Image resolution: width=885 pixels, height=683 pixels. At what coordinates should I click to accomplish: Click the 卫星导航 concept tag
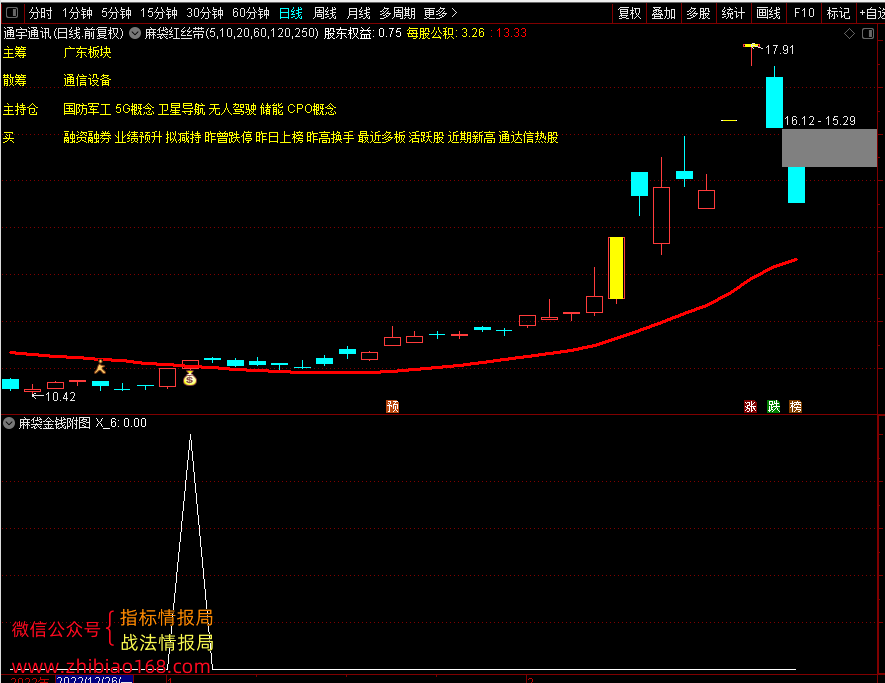click(x=182, y=109)
